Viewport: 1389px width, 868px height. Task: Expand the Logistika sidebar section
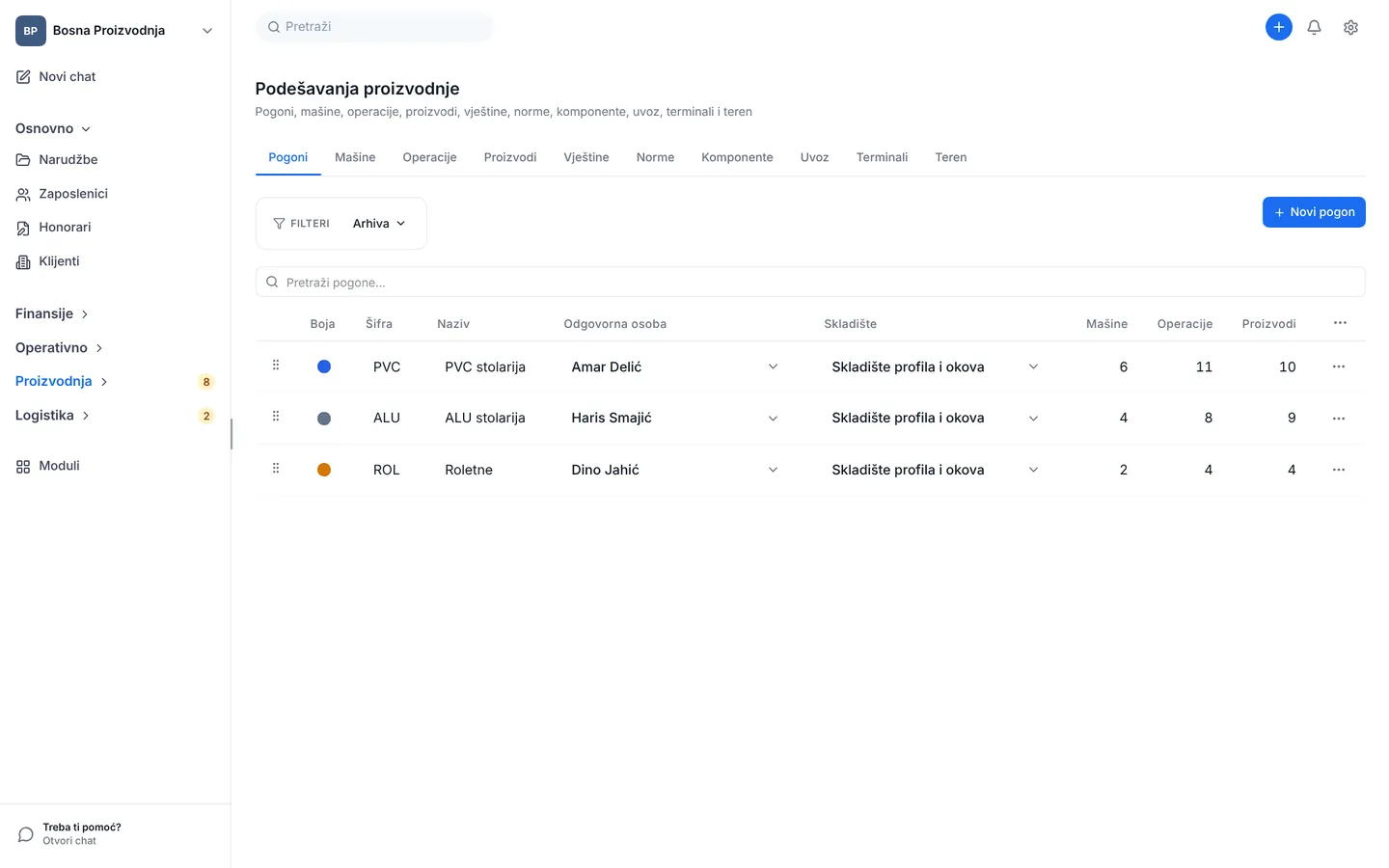52,415
